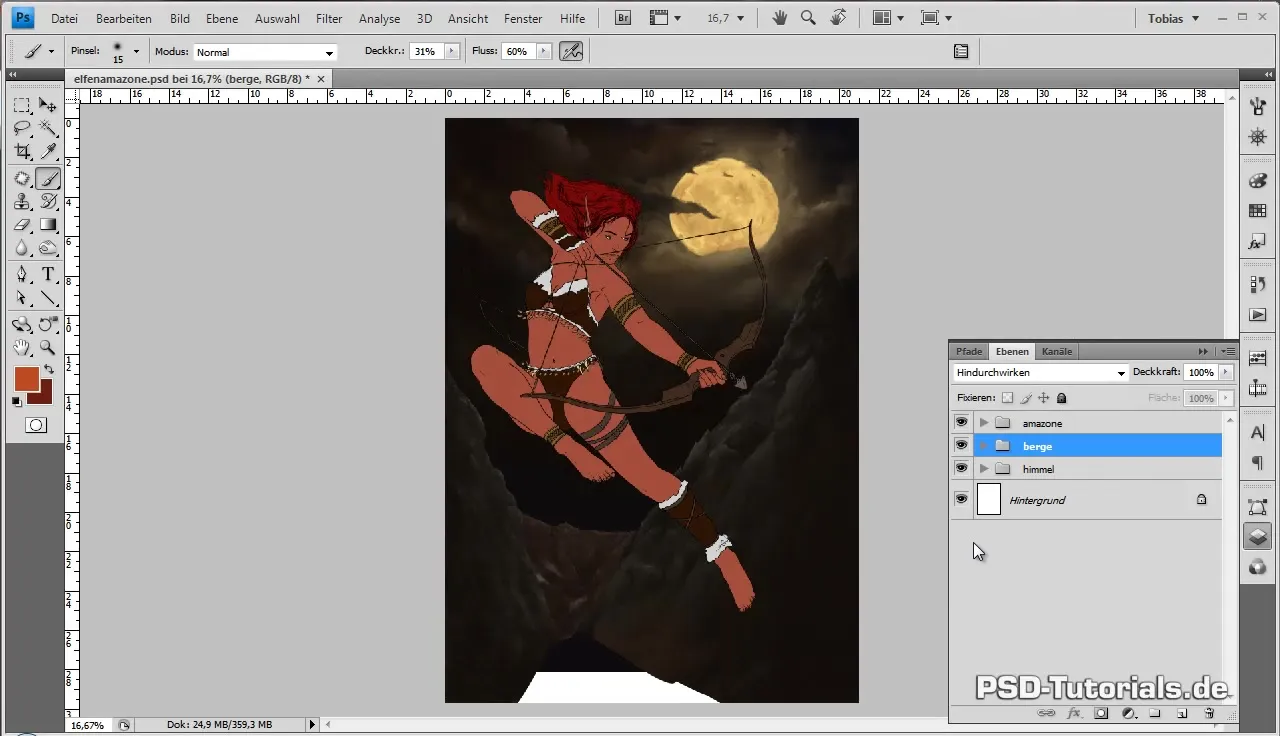Select the Brush tool in toolbox
1280x736 pixels.
tap(47, 179)
